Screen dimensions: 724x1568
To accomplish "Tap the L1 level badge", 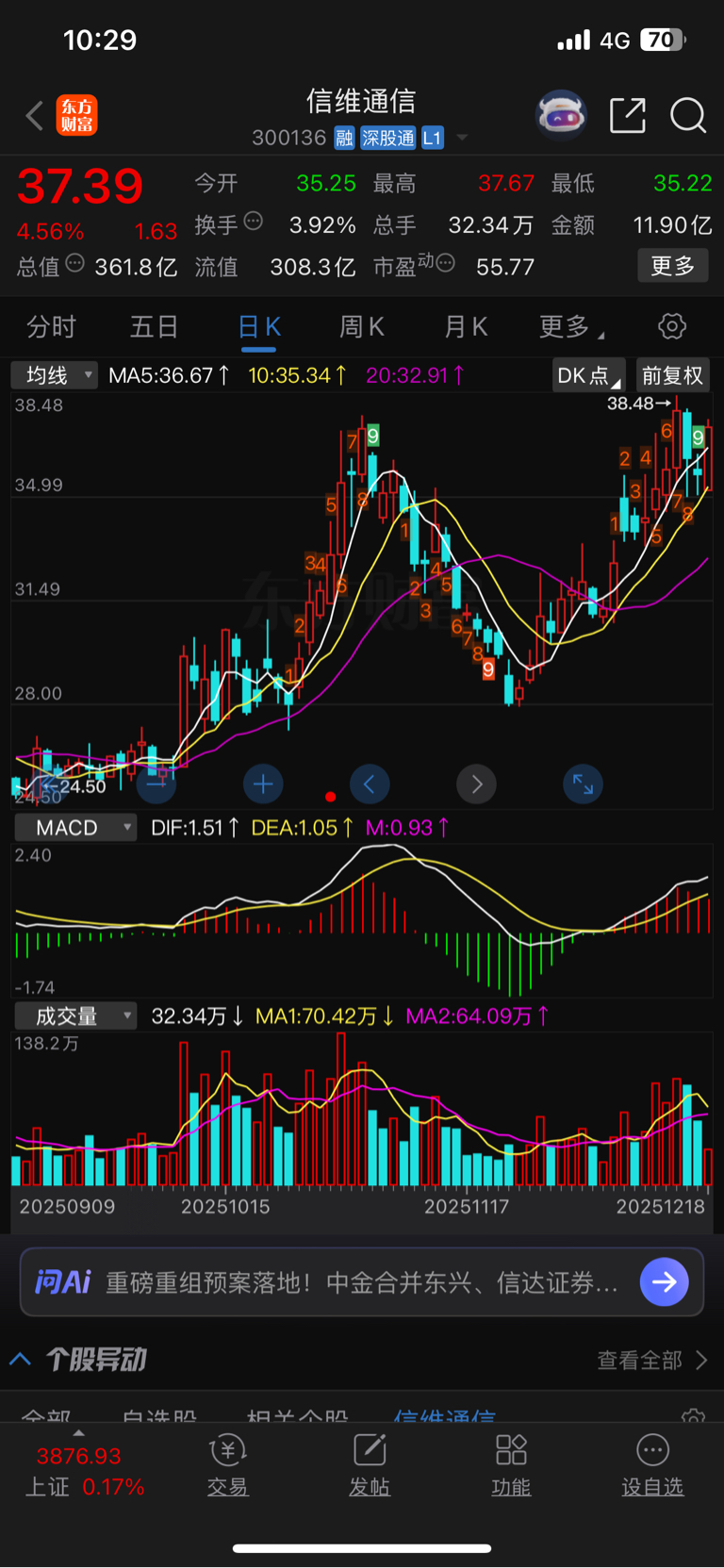I will point(432,139).
